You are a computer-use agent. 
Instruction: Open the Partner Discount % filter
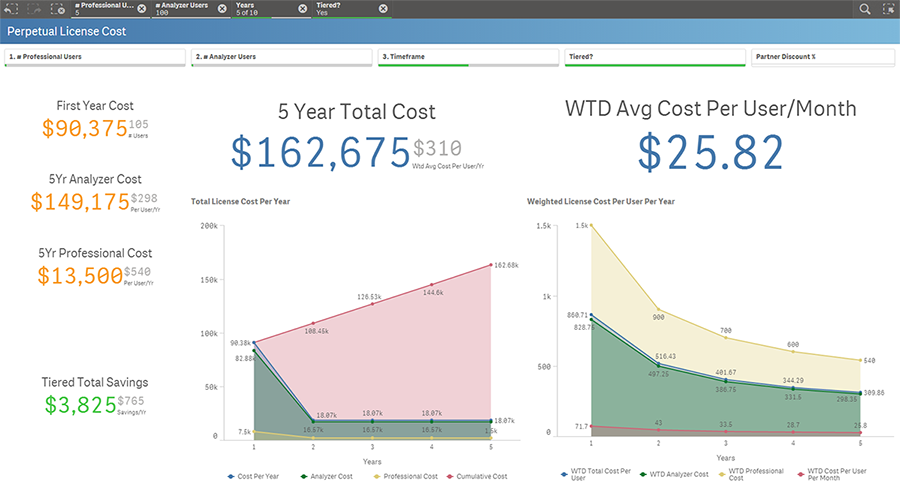point(823,57)
